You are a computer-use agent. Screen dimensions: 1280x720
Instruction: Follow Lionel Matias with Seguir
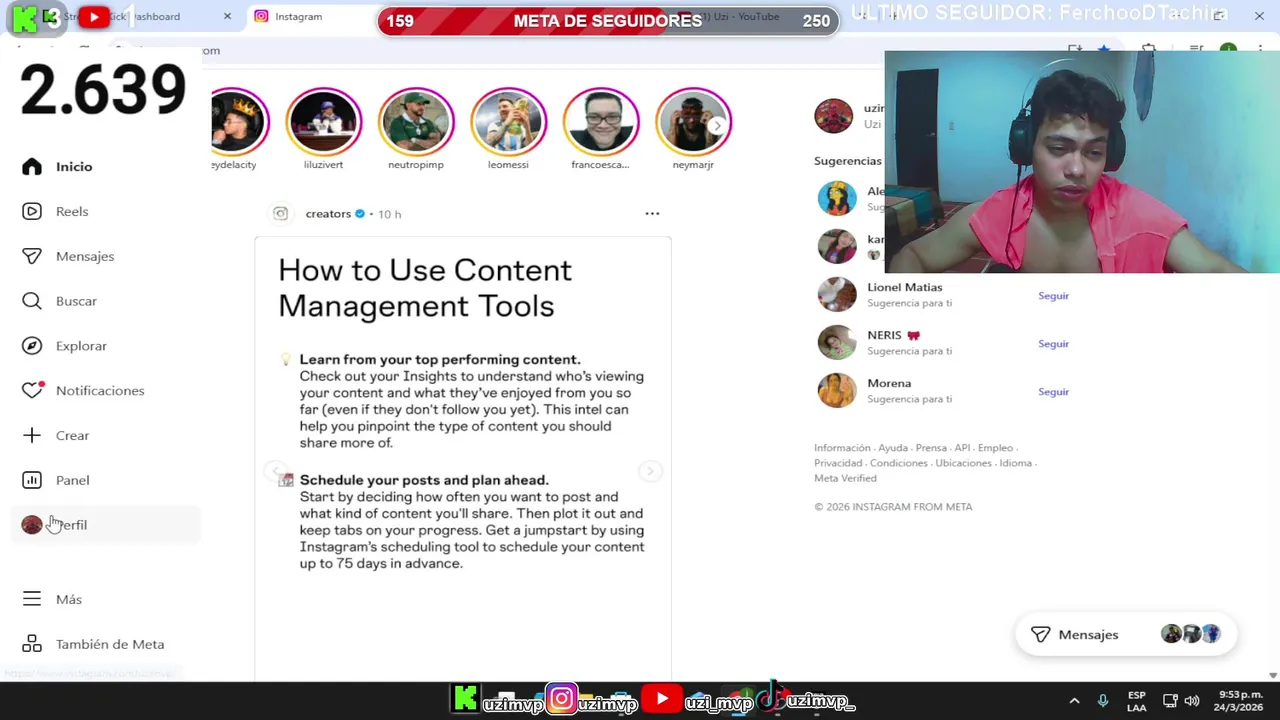pyautogui.click(x=1053, y=296)
